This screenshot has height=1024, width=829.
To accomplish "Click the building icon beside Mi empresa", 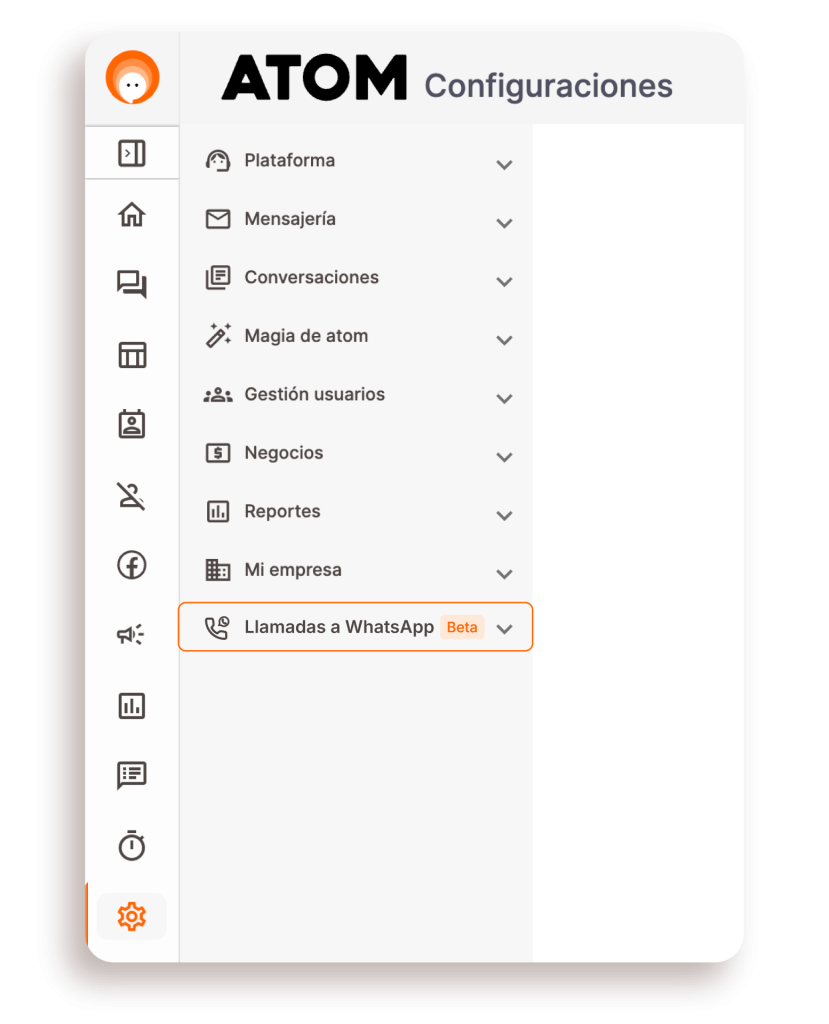I will point(218,569).
